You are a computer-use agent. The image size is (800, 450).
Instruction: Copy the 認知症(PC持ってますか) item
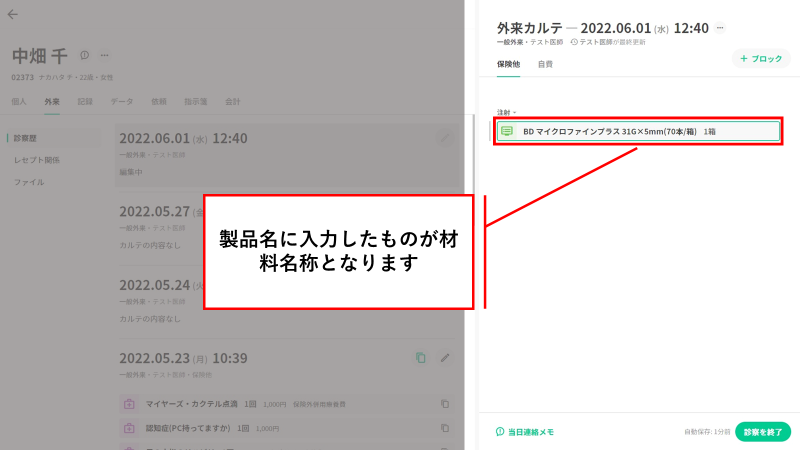click(x=445, y=428)
